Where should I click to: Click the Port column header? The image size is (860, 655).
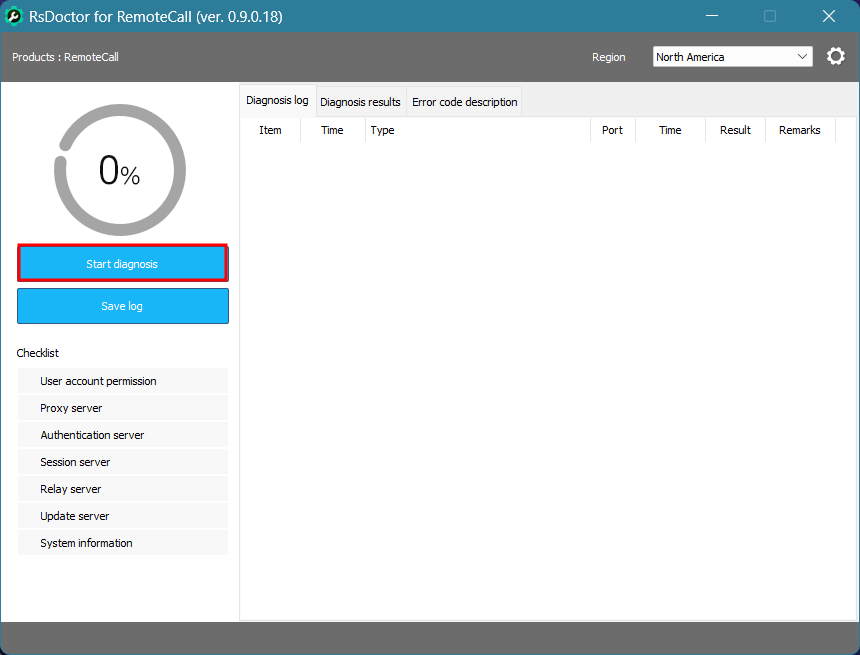point(613,130)
